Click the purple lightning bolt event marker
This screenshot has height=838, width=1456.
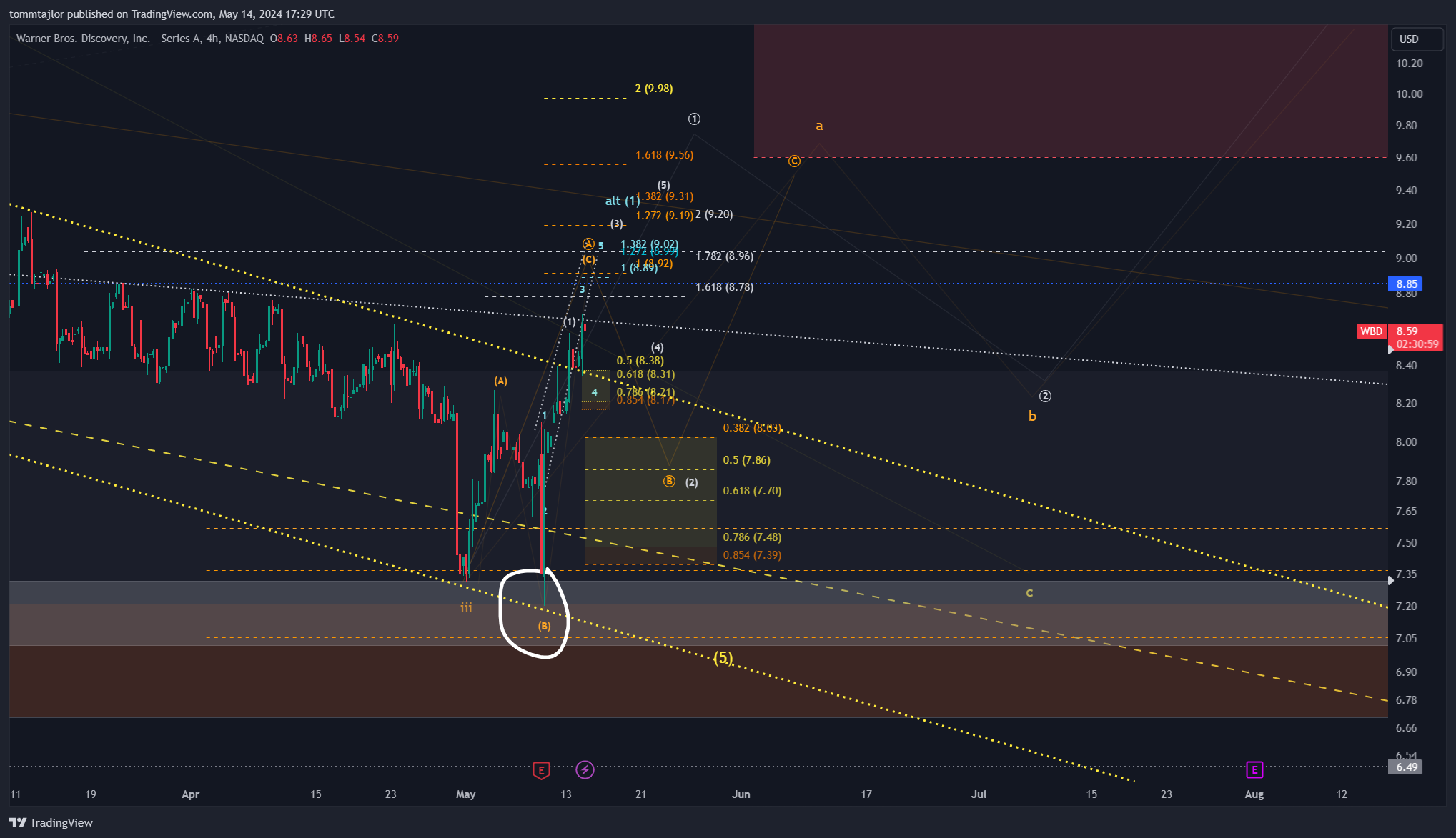click(585, 769)
